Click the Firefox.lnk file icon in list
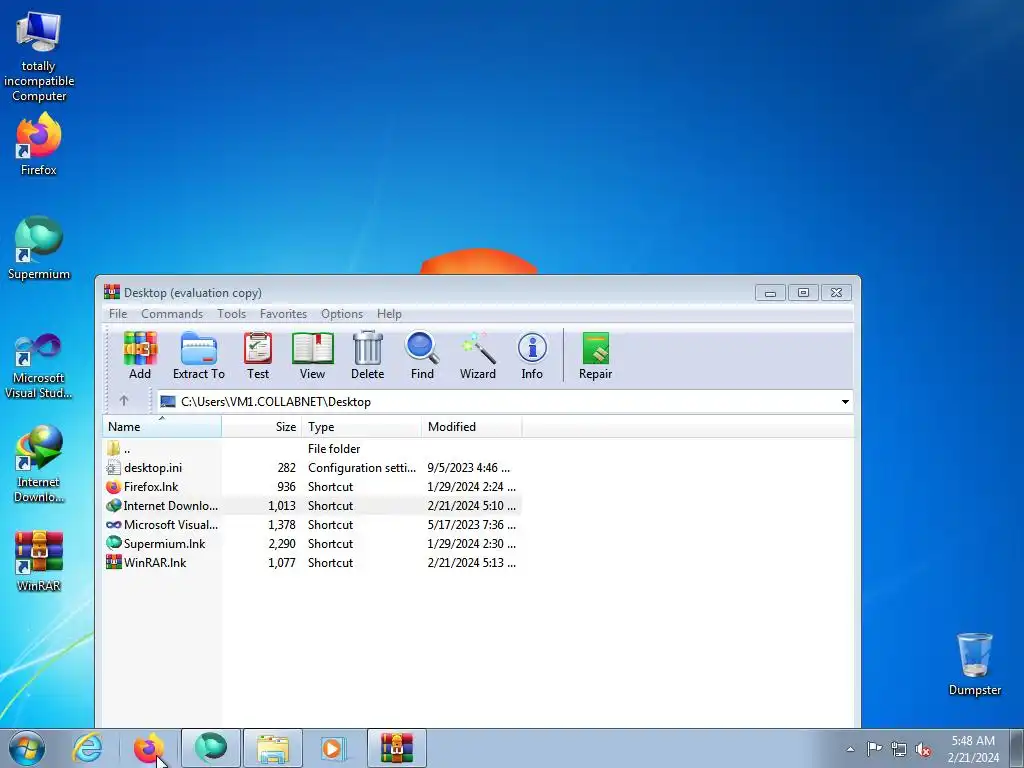The height and width of the screenshot is (768, 1024). click(114, 487)
